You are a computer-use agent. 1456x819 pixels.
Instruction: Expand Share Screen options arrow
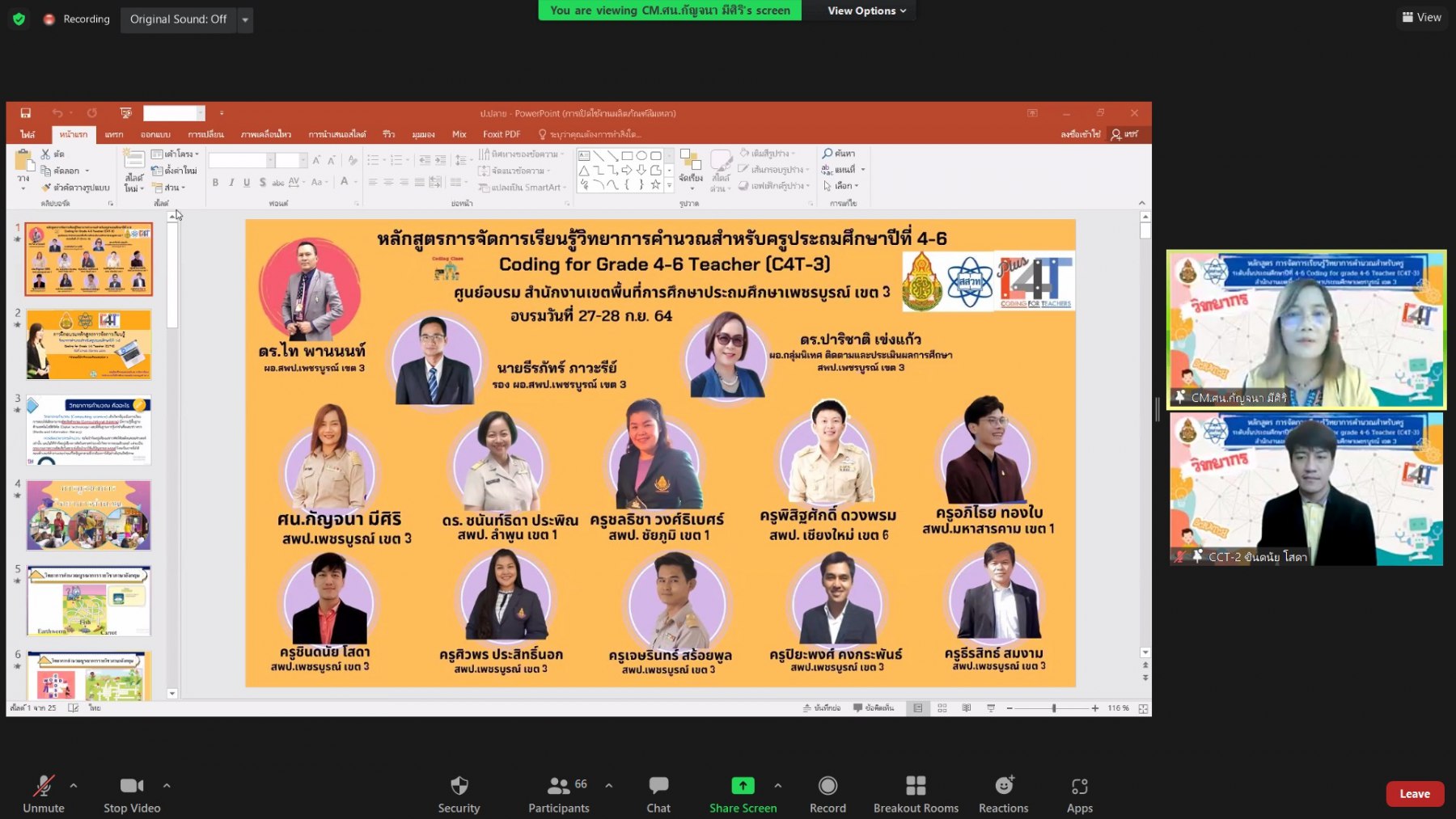[x=777, y=785]
